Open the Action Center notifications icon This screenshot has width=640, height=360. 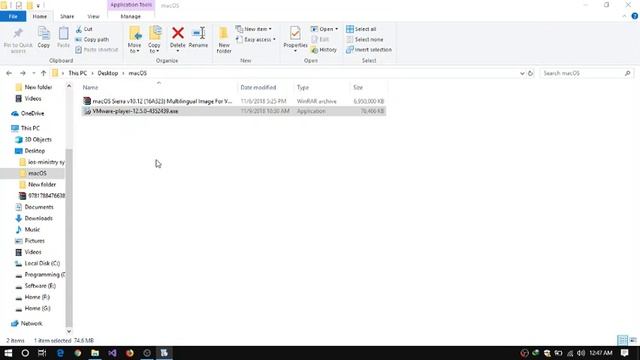coord(624,353)
